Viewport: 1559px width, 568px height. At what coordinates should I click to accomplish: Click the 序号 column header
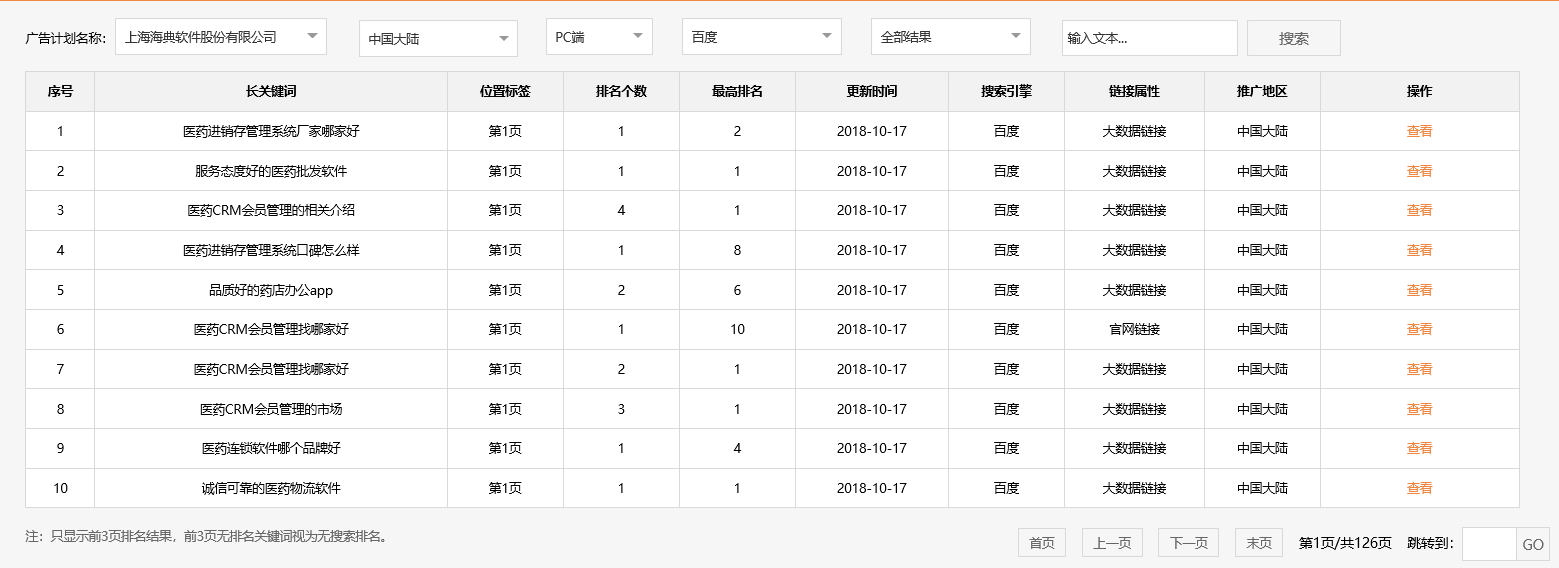coord(60,91)
